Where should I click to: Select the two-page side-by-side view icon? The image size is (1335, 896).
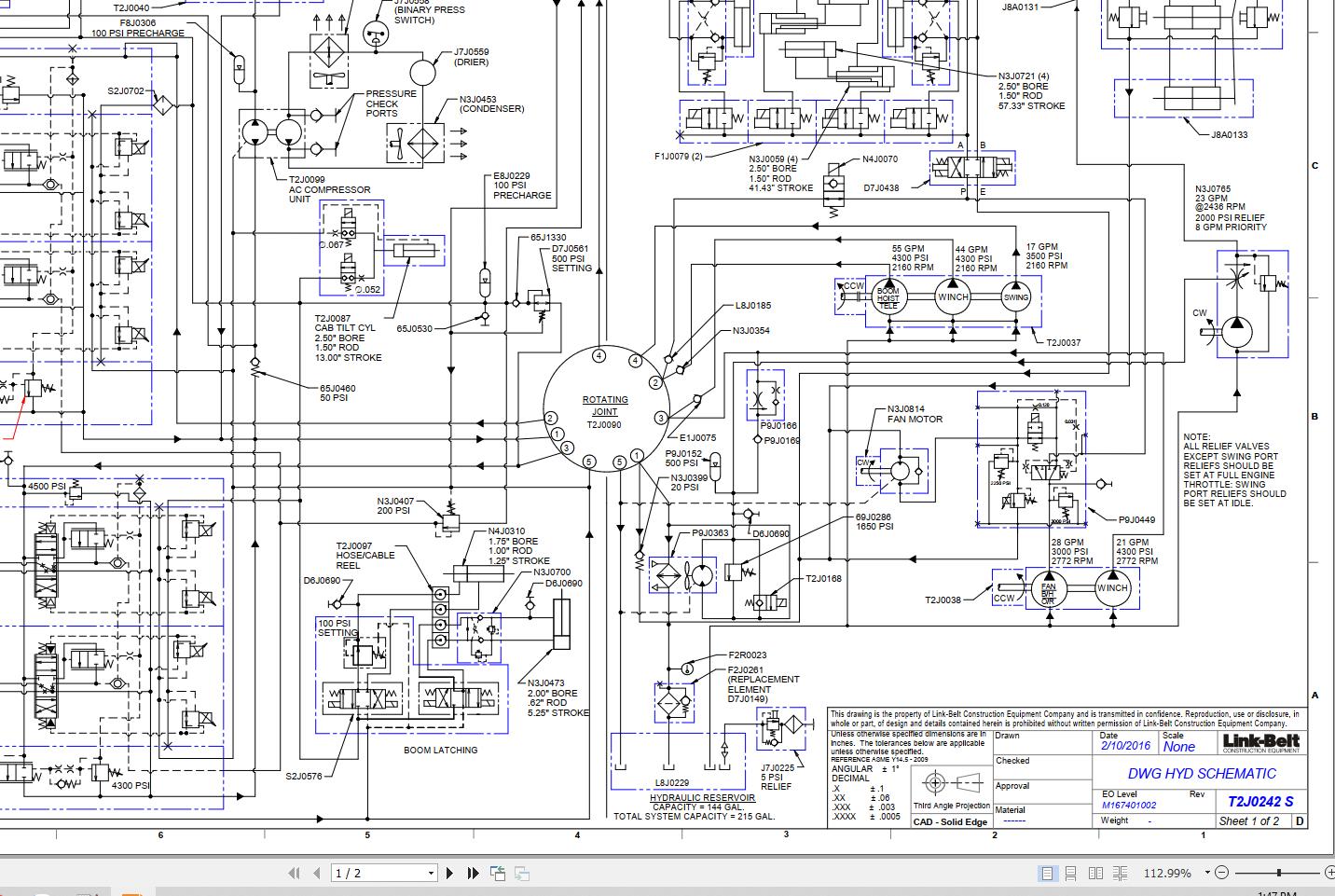(x=1094, y=874)
